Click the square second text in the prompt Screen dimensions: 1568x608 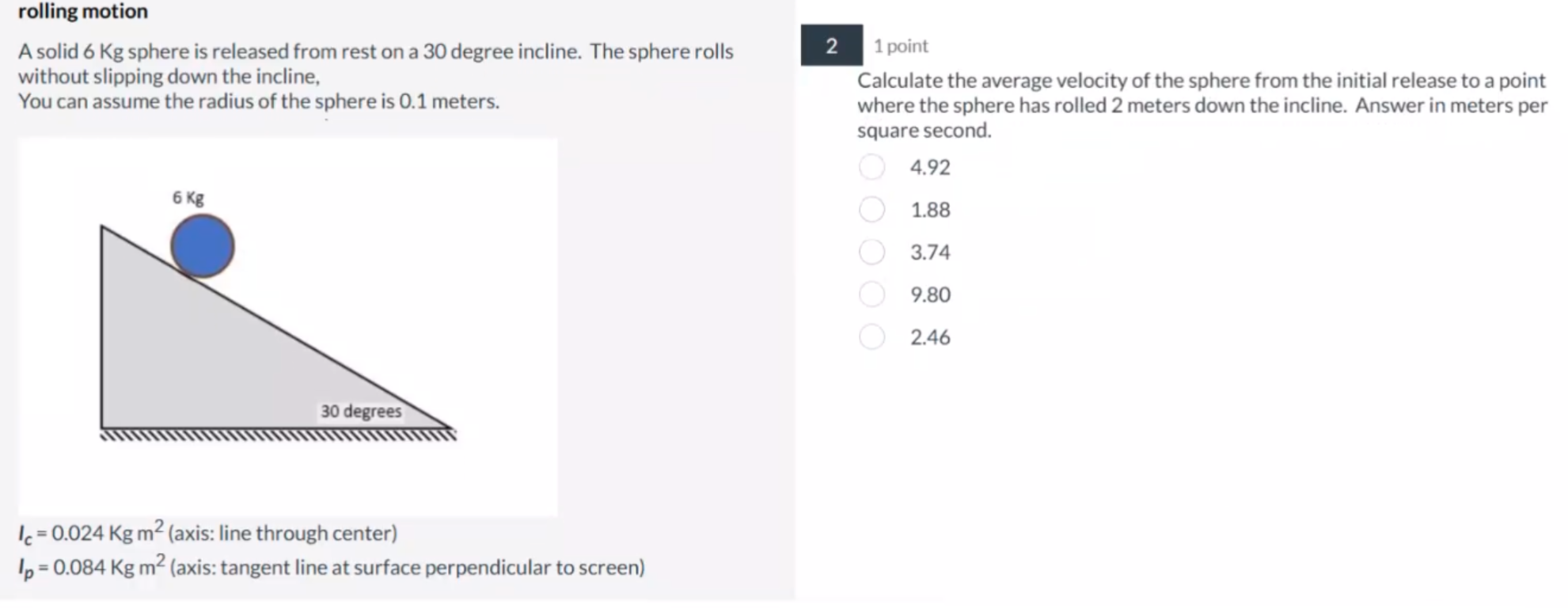922,130
